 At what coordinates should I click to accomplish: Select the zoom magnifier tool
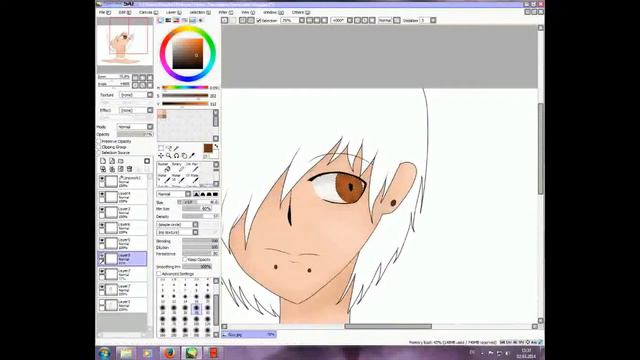tap(169, 156)
